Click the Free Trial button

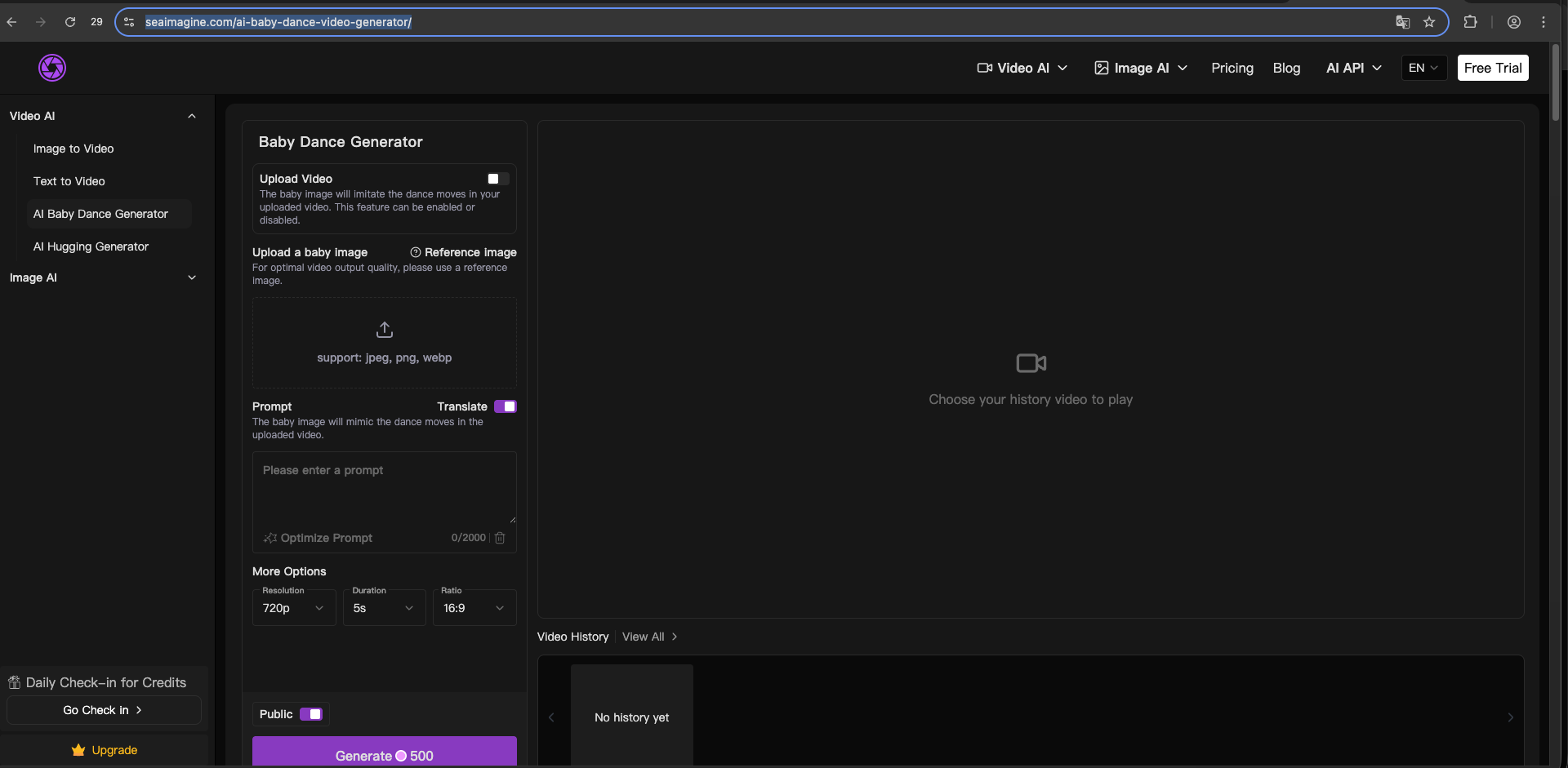pyautogui.click(x=1492, y=68)
